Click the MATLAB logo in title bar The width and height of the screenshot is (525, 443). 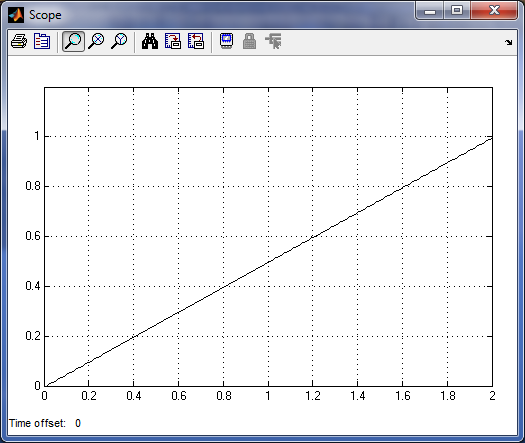pyautogui.click(x=16, y=15)
